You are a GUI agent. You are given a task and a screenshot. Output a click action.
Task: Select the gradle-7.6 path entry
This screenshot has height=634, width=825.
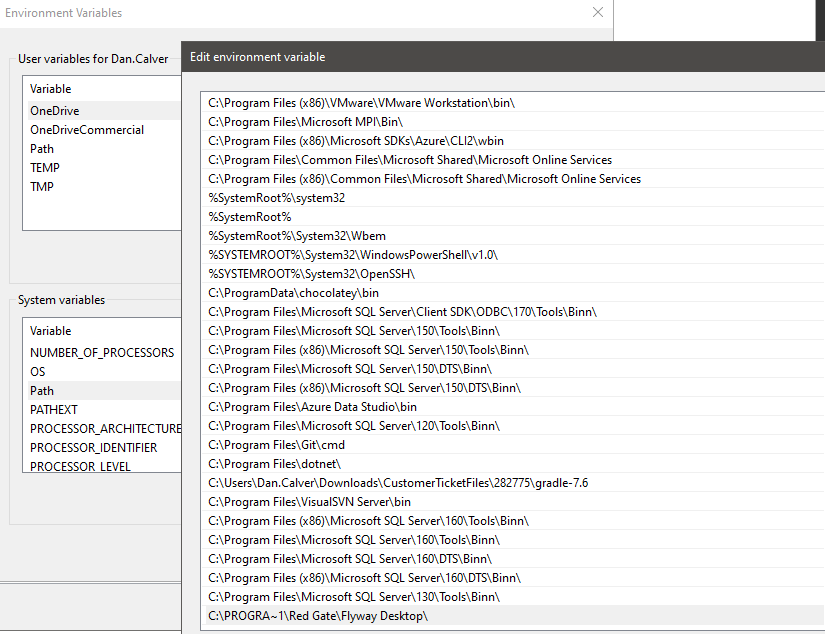512,482
